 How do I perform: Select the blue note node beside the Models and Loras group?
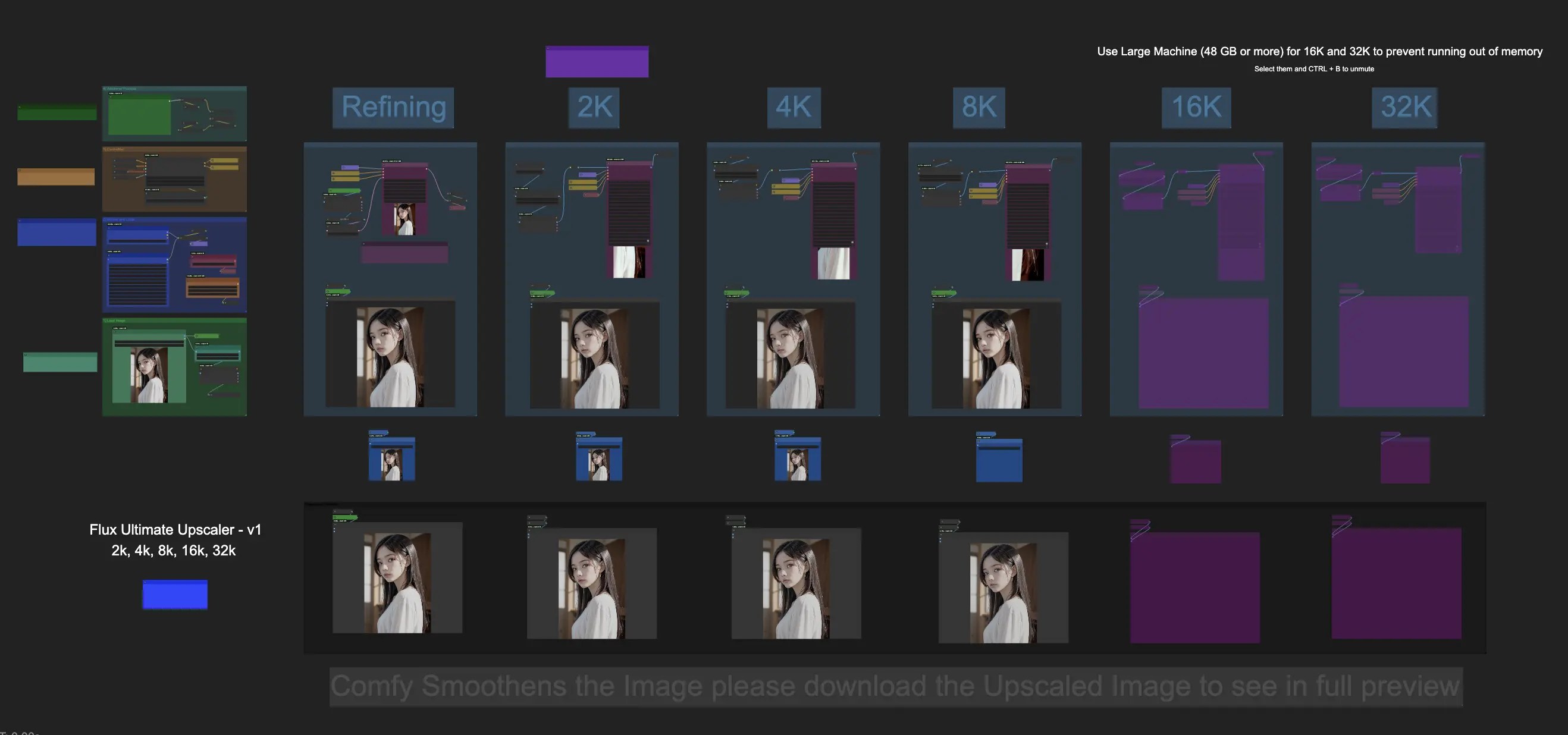point(57,233)
